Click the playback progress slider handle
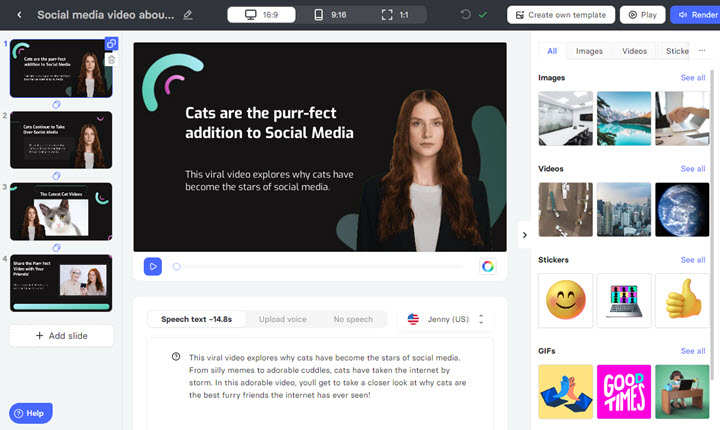 (176, 266)
